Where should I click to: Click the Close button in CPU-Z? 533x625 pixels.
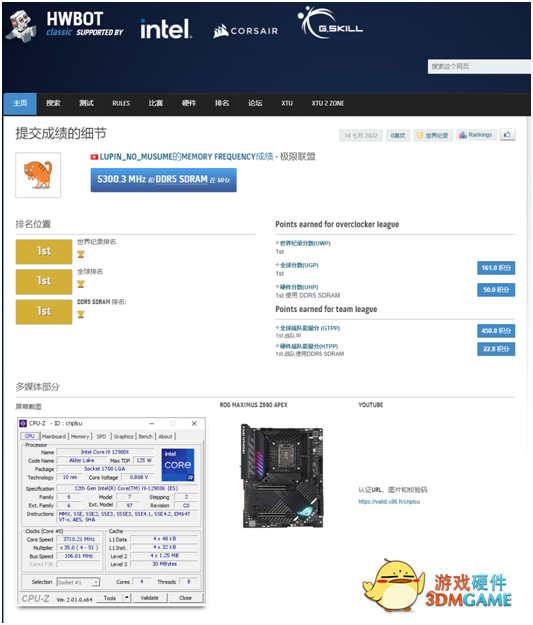pyautogui.click(x=185, y=598)
